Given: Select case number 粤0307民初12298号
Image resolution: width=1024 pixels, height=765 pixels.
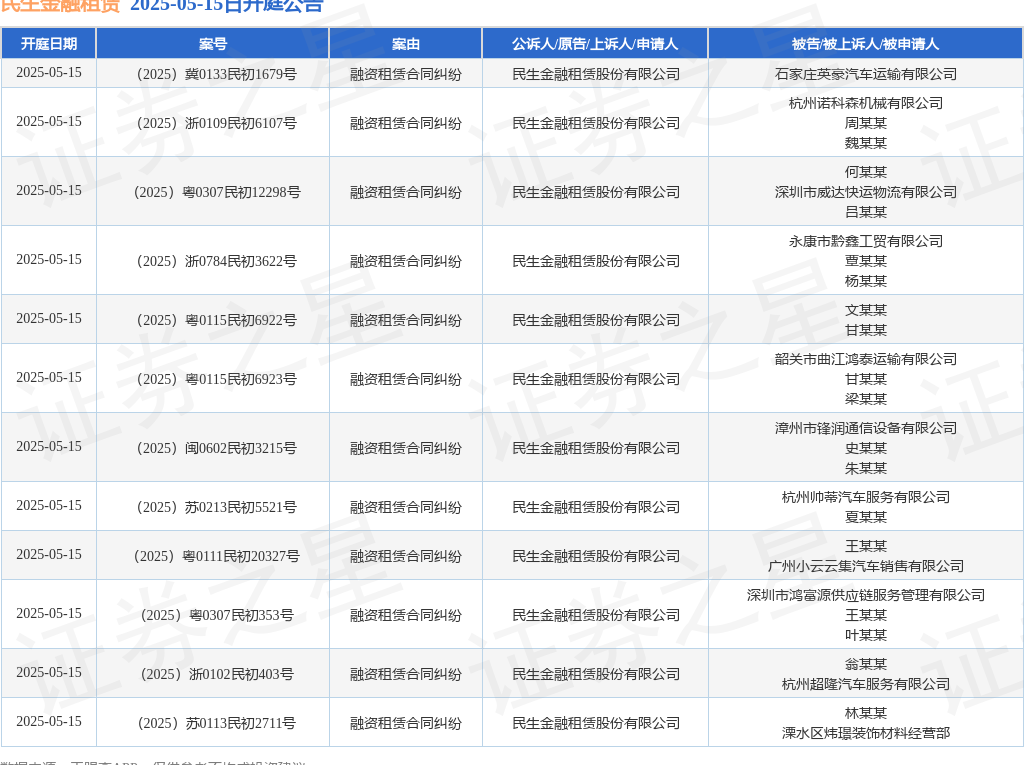Looking at the screenshot, I should point(241,193).
